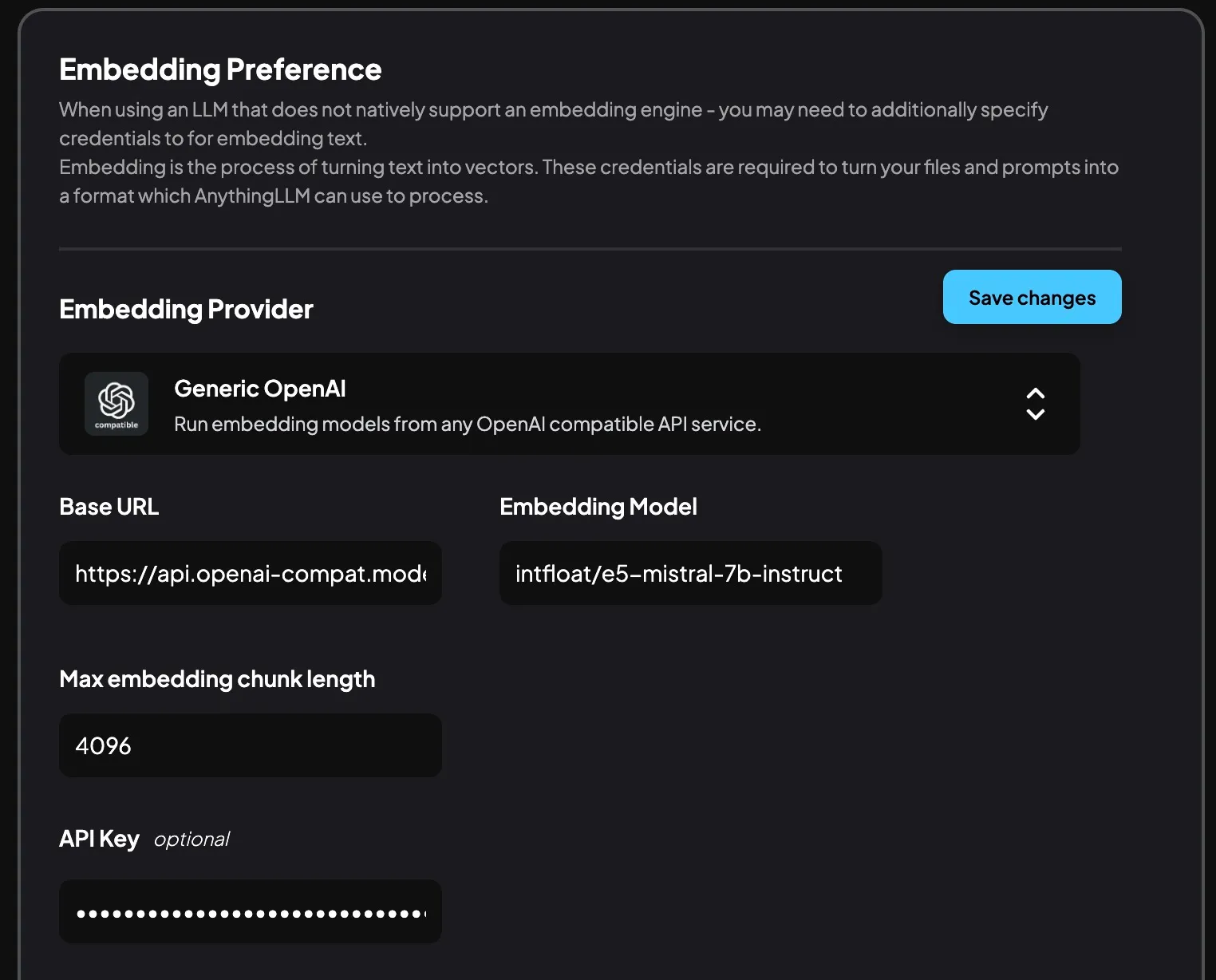Click the 4096 chunk length value

click(102, 745)
